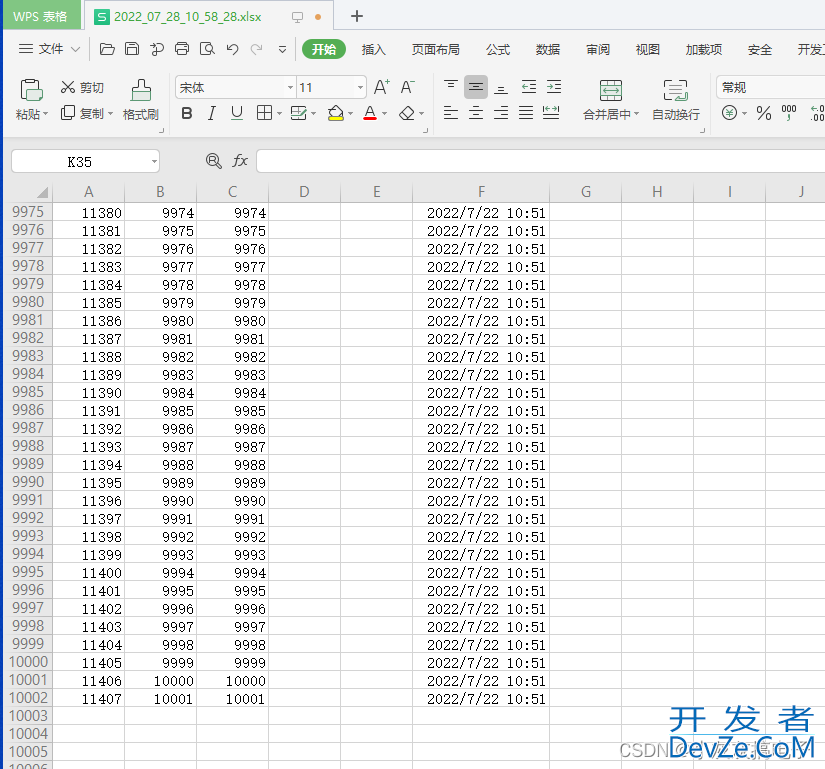Click the Merge and Center icon

[610, 90]
